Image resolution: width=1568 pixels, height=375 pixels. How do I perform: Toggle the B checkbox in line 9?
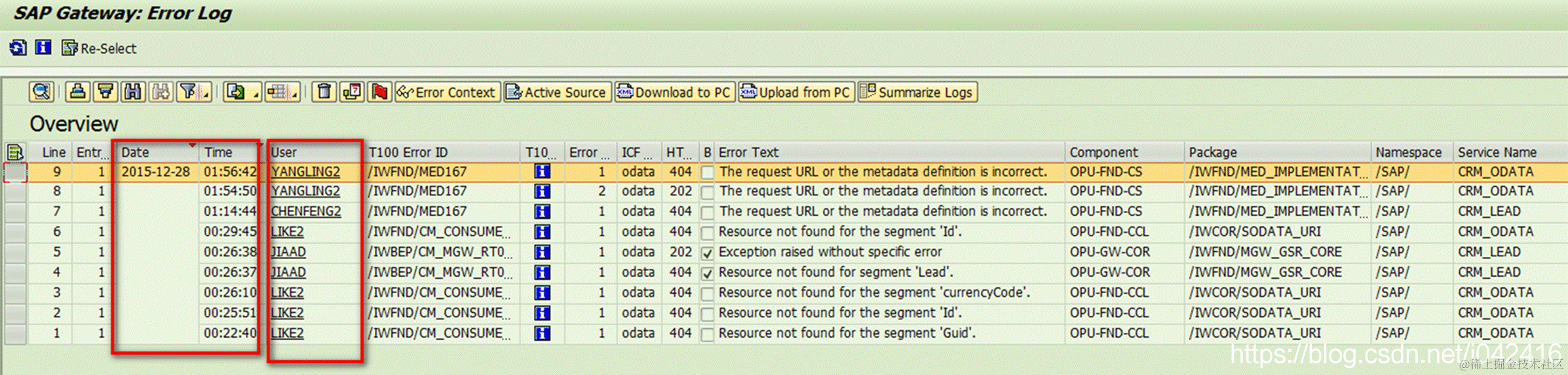coord(707,173)
